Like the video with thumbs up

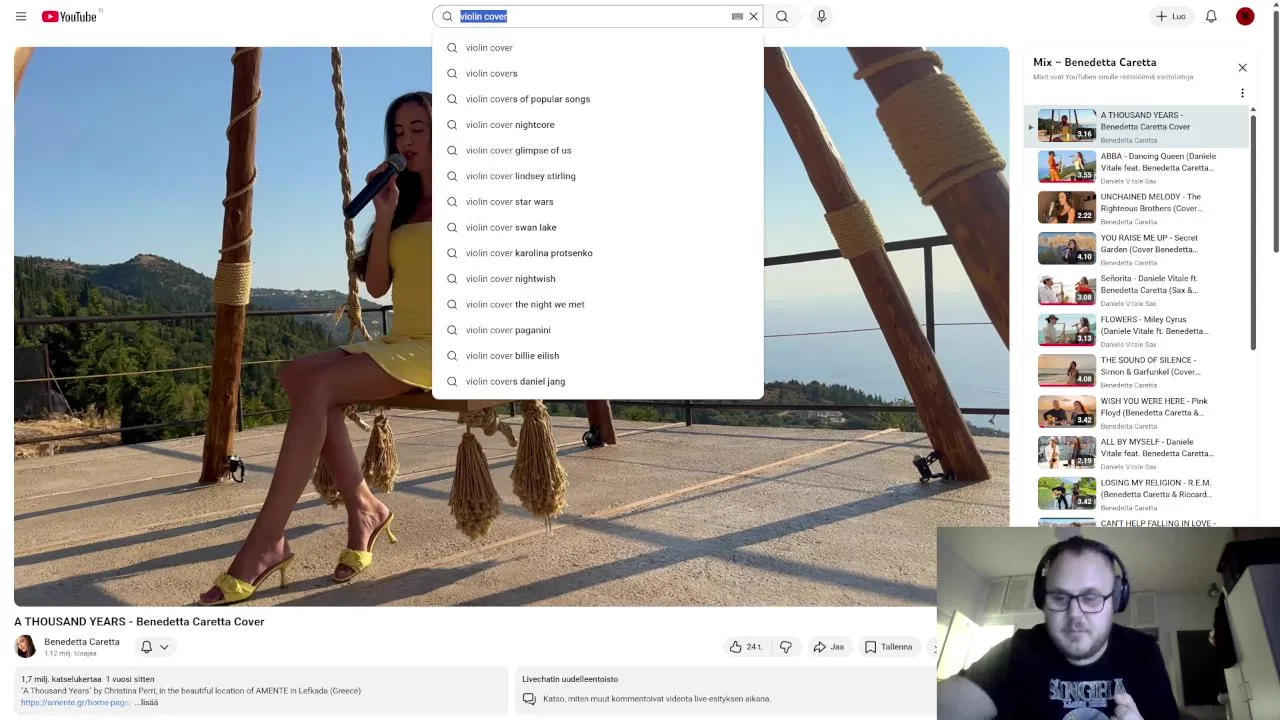pos(747,647)
